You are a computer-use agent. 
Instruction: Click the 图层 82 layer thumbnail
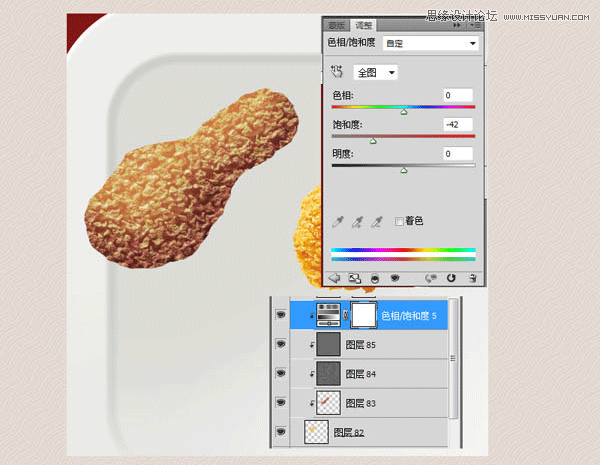(316, 432)
